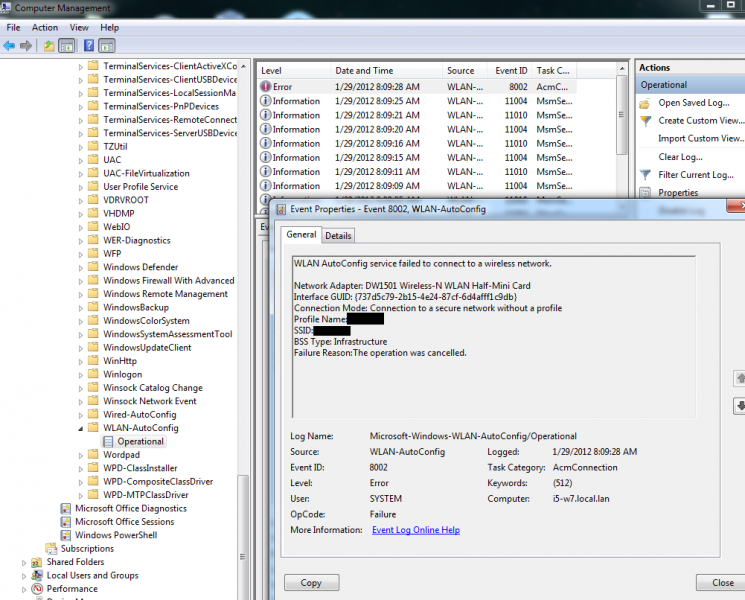This screenshot has width=745, height=600.
Task: Click the blue Help icon in toolbar
Action: [x=88, y=46]
